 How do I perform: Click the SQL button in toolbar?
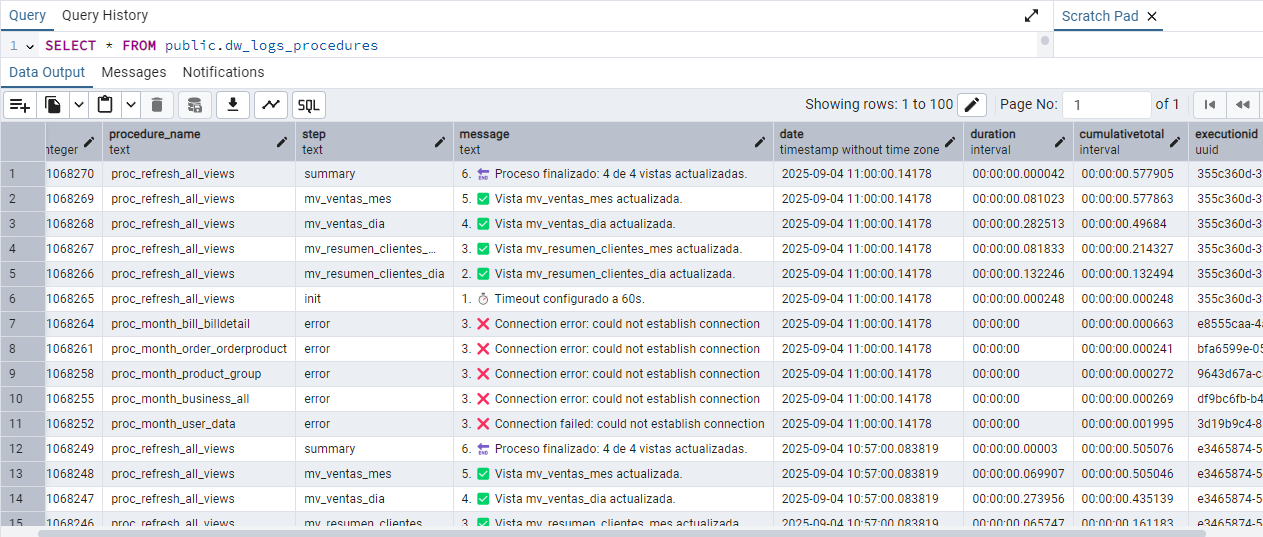(x=309, y=105)
